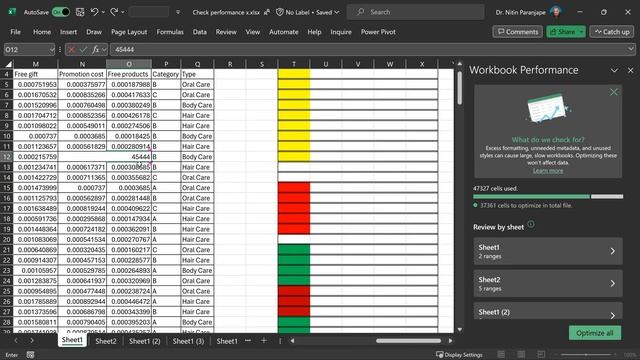Click the Optimize all button

coord(595,333)
